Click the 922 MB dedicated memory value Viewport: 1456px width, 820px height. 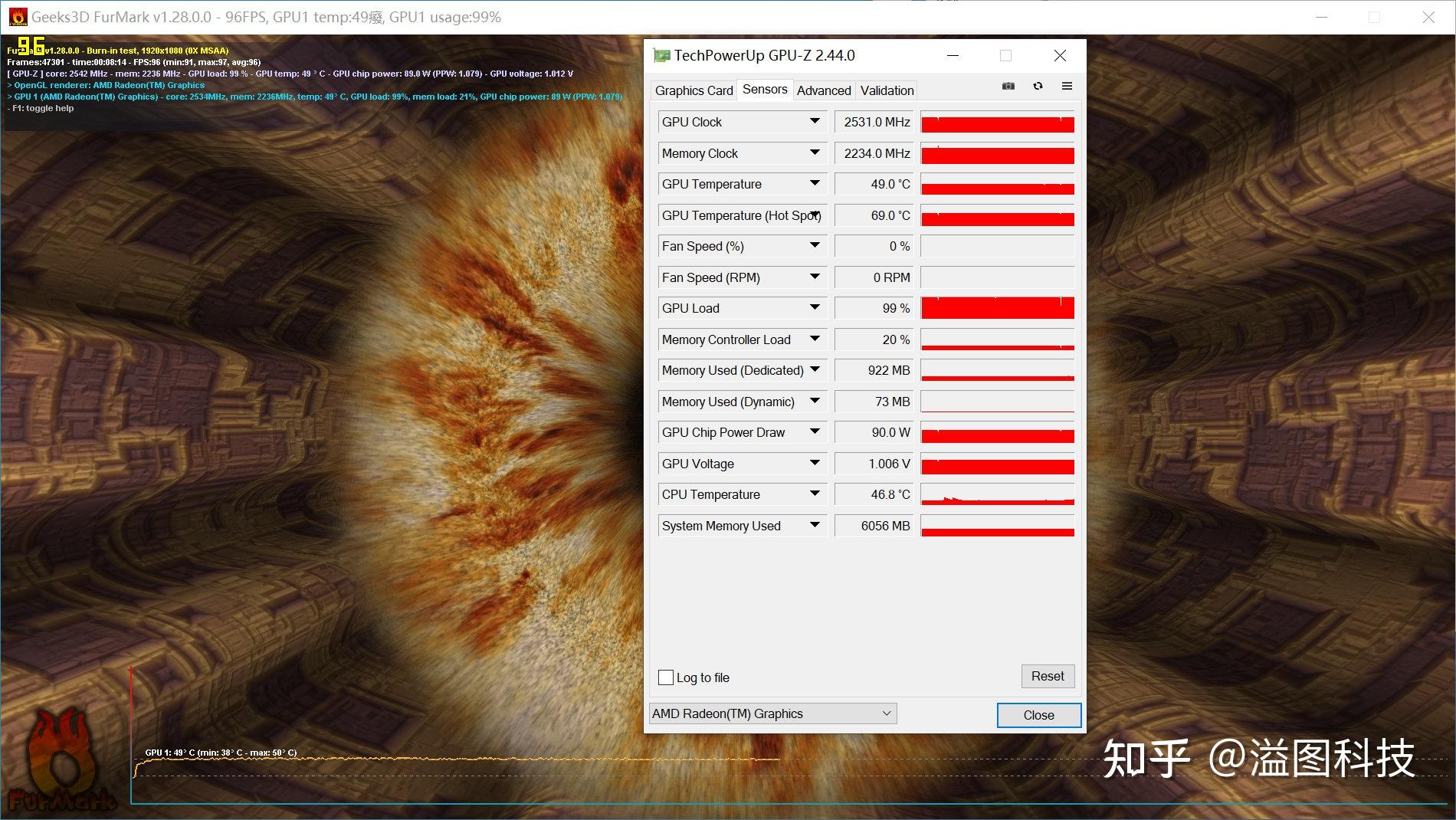[x=874, y=370]
